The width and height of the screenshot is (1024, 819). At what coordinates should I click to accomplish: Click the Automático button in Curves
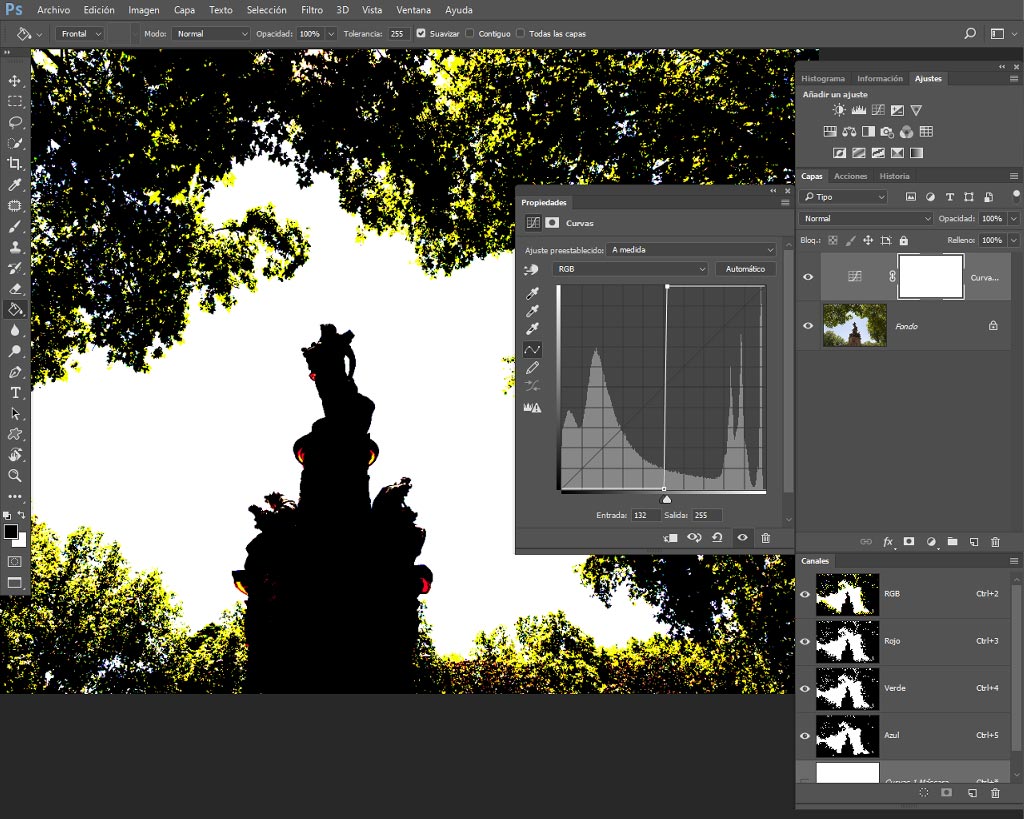(x=745, y=269)
